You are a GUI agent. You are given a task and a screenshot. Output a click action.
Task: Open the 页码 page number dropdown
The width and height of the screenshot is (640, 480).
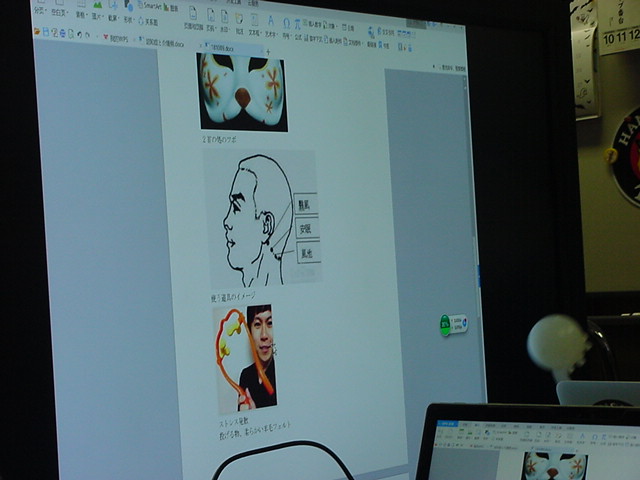[211, 28]
